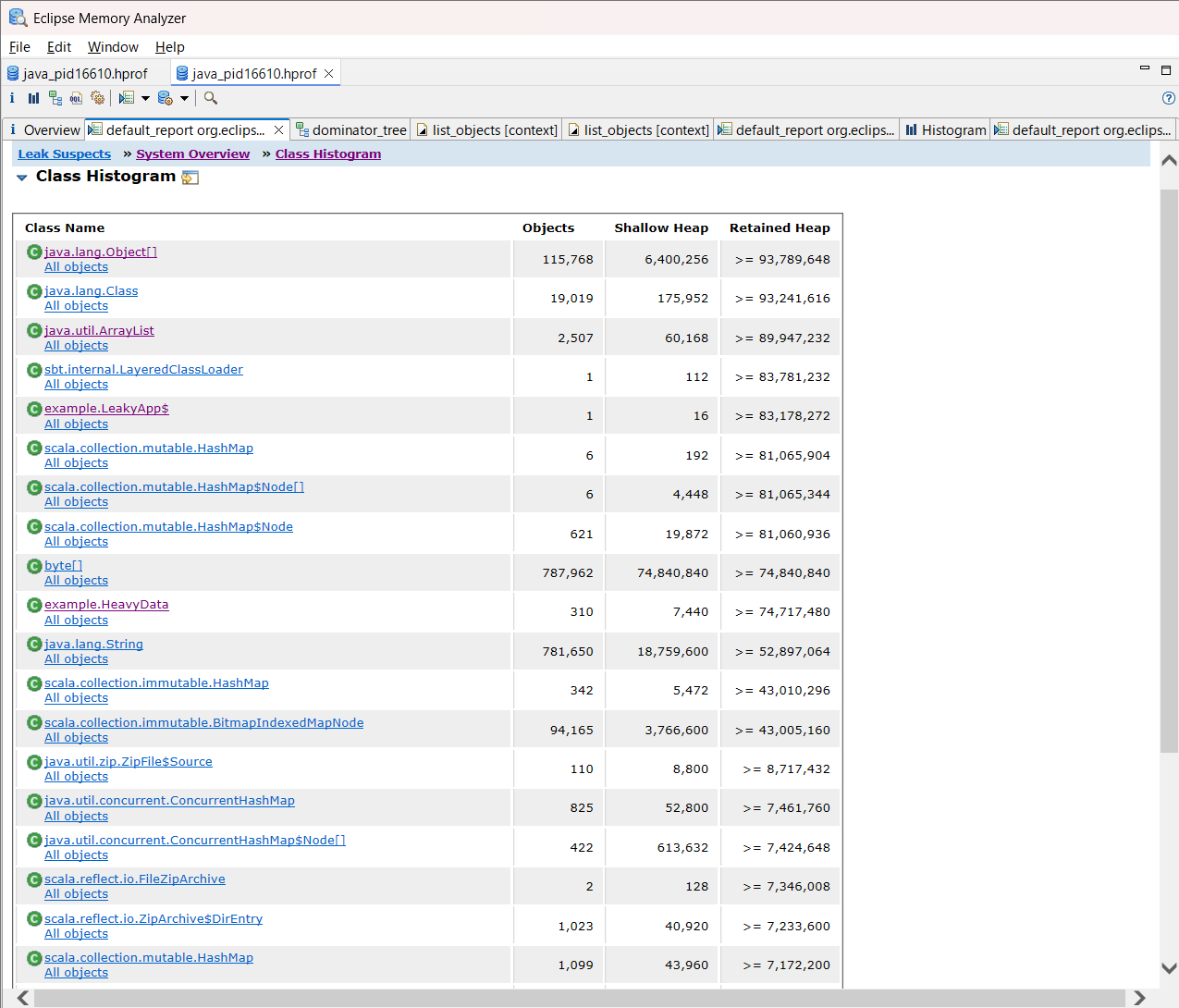
Task: Open the Edit menu
Action: tap(59, 47)
